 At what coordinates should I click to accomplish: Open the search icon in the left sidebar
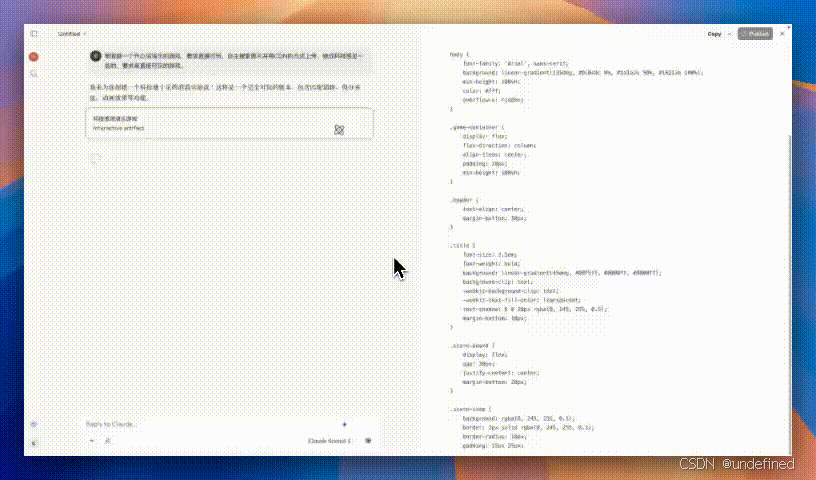click(x=34, y=74)
